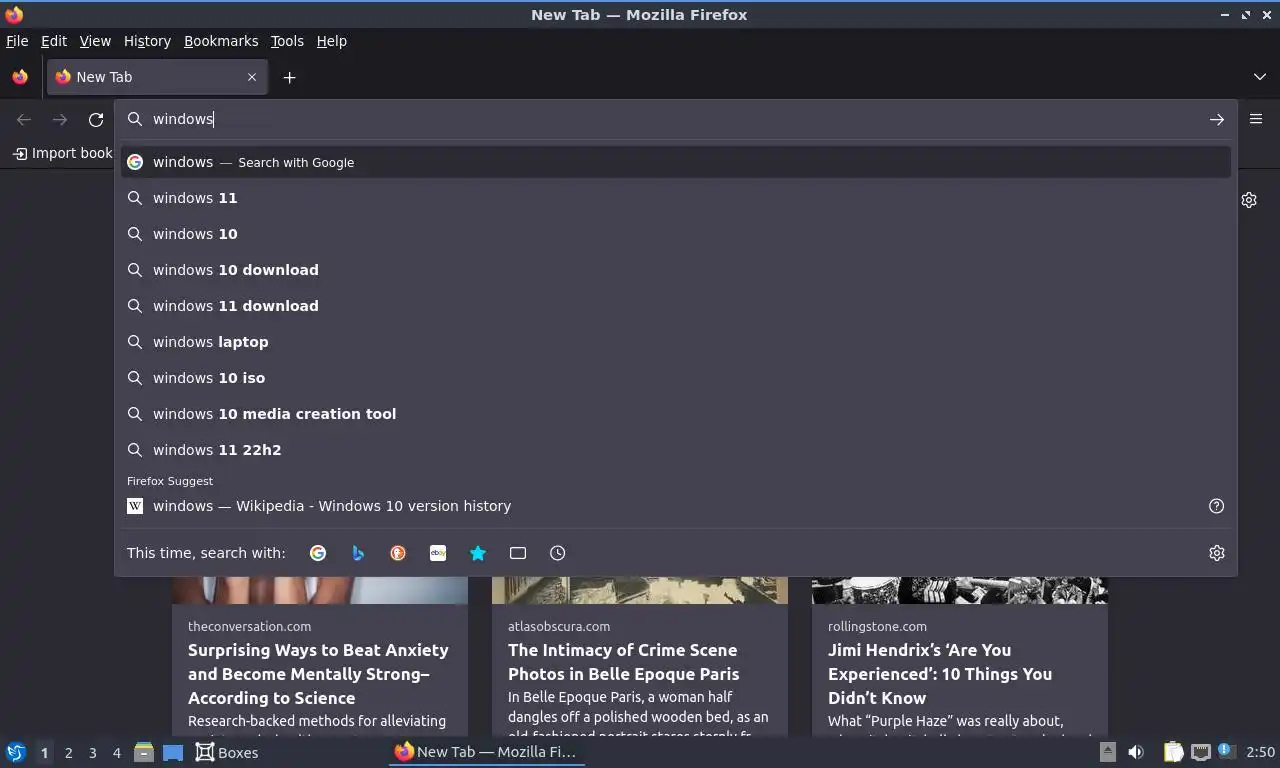Viewport: 1280px width, 768px height.
Task: Click the rollingstone.com article thumbnail
Action: pos(960,590)
